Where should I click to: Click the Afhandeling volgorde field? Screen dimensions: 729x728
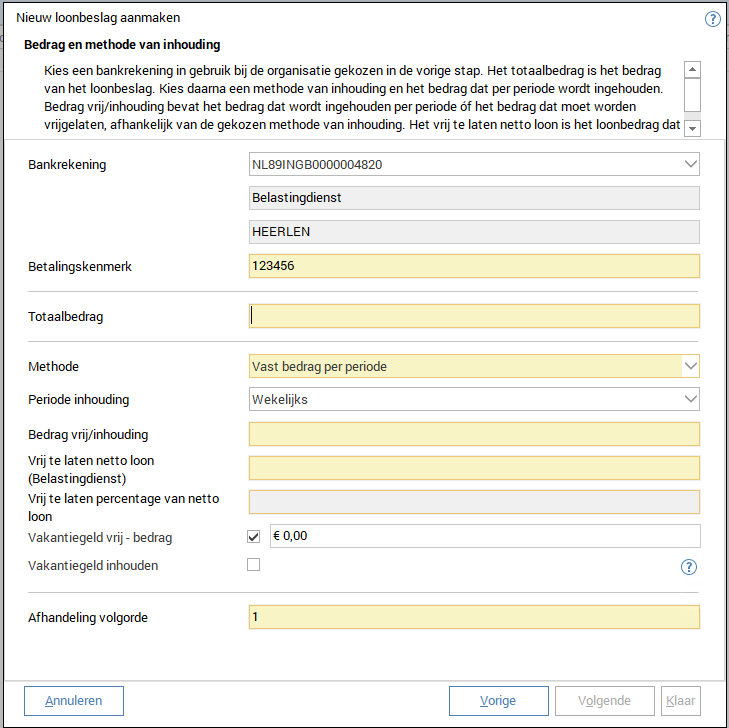473,617
